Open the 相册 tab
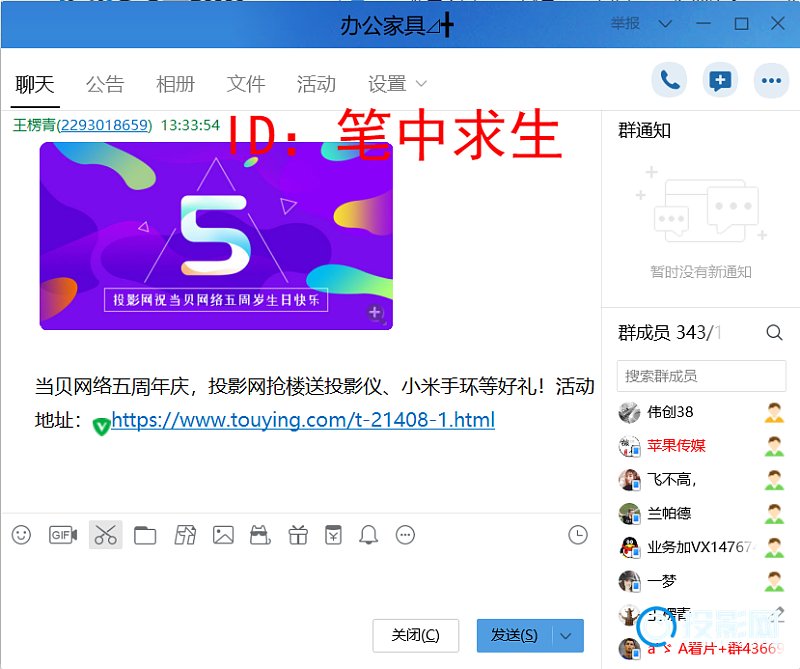800x669 pixels. click(176, 84)
